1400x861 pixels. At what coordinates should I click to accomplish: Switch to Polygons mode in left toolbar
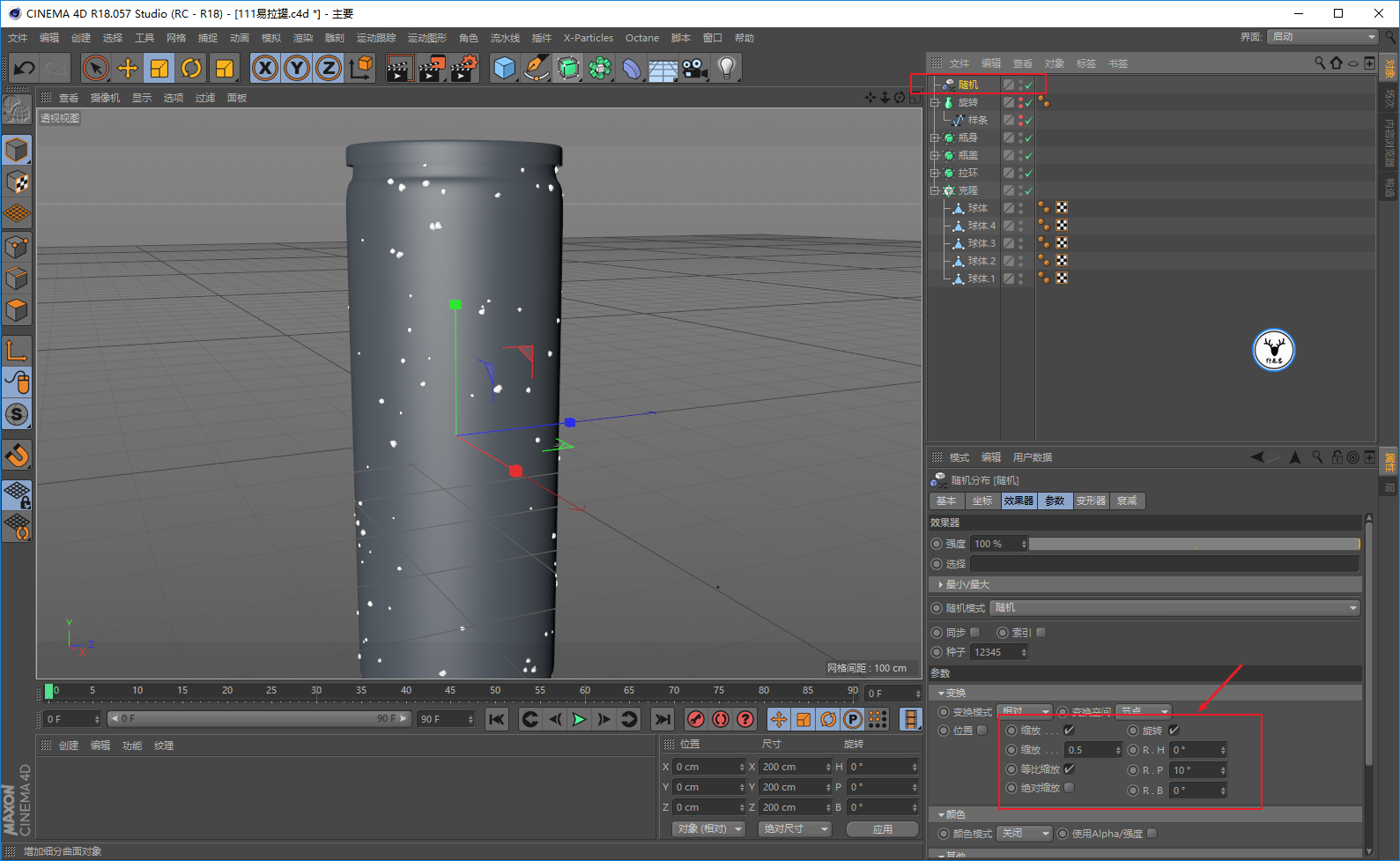tap(17, 310)
